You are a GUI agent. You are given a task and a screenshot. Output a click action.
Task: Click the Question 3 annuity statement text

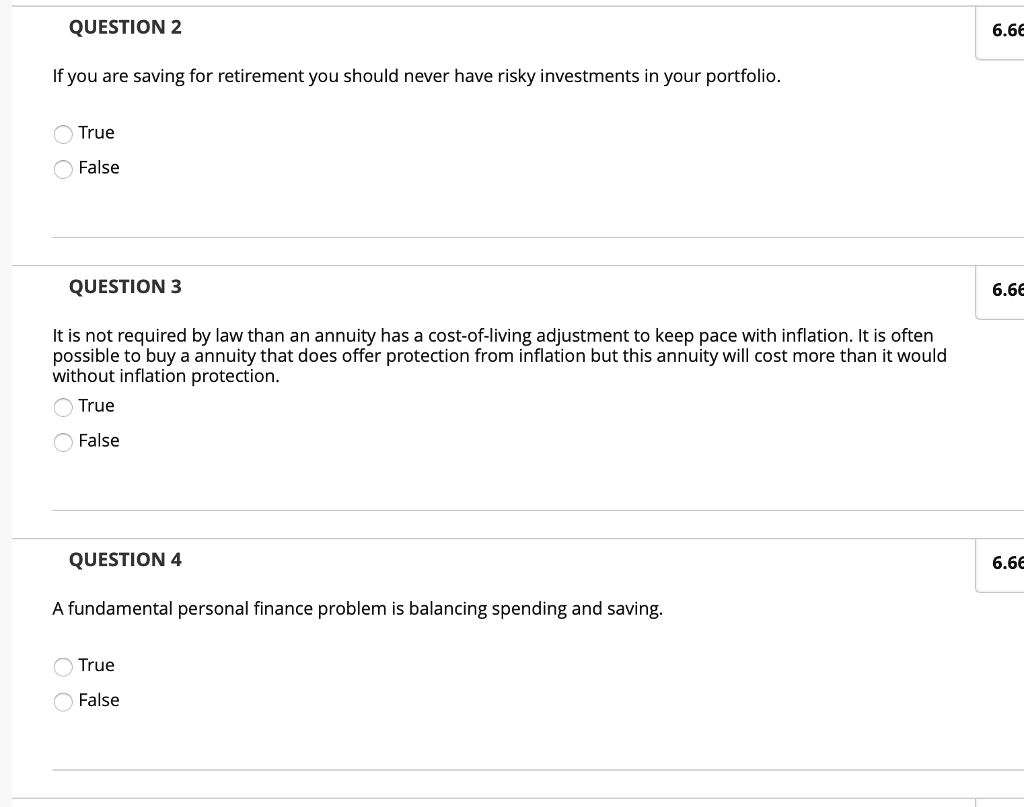point(500,355)
